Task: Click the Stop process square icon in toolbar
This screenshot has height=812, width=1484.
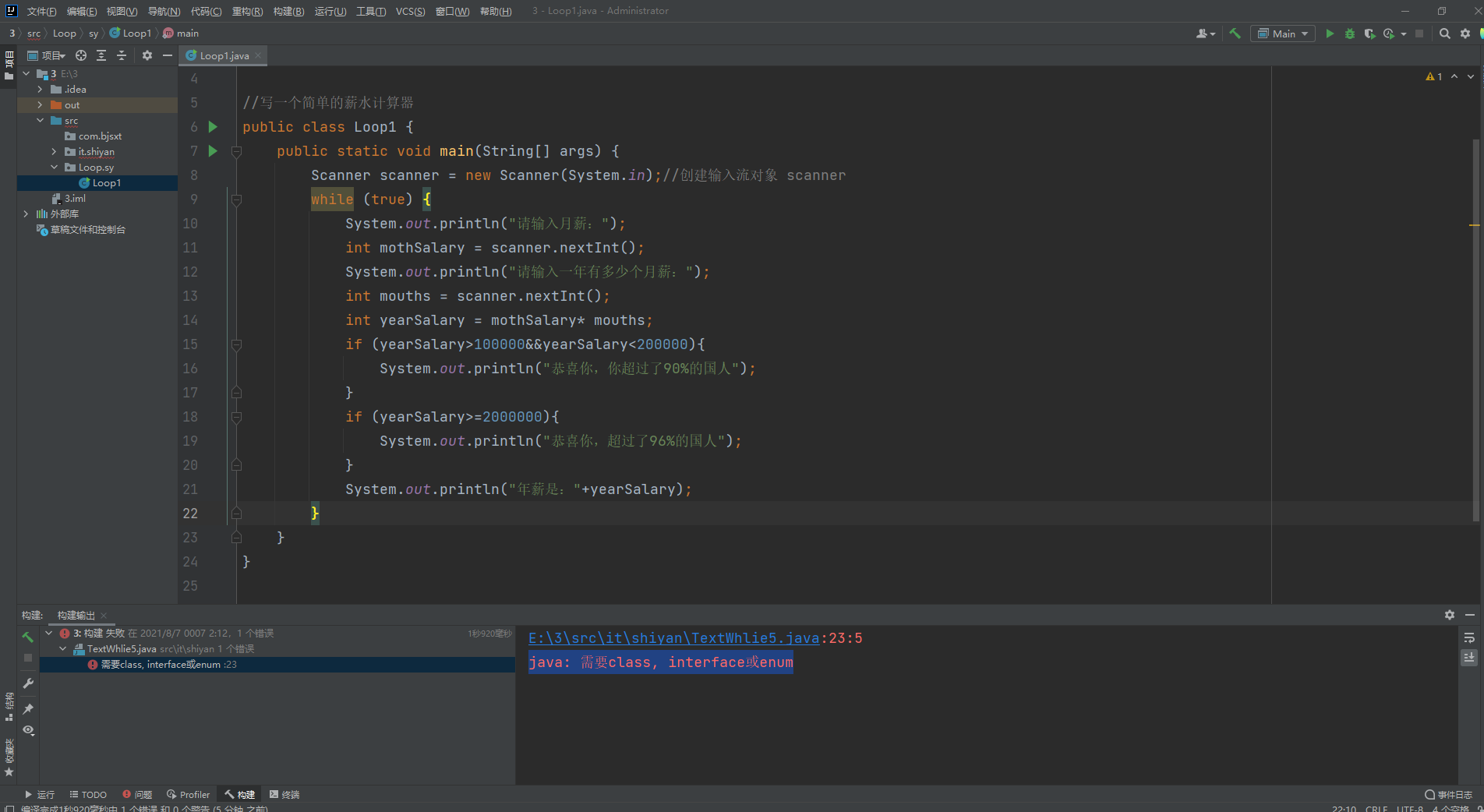Action: tap(1419, 34)
